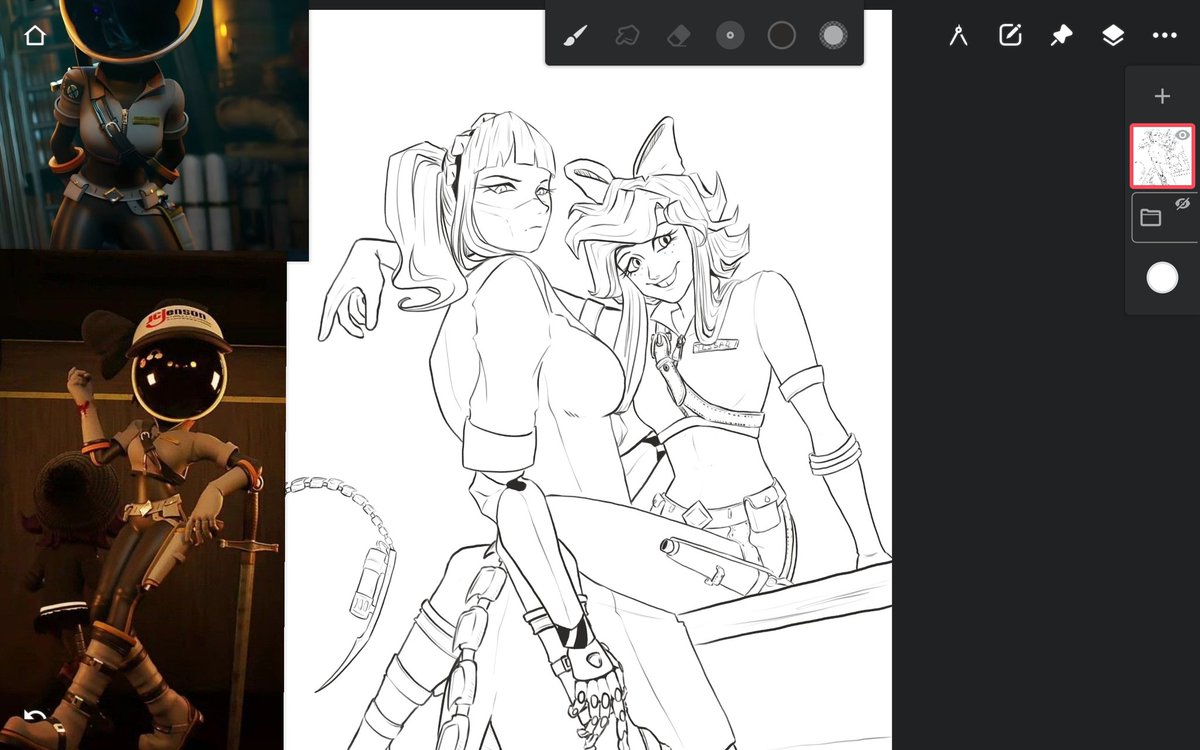Select the white background color layer
Viewport: 1200px width, 750px height.
pyautogui.click(x=1162, y=278)
